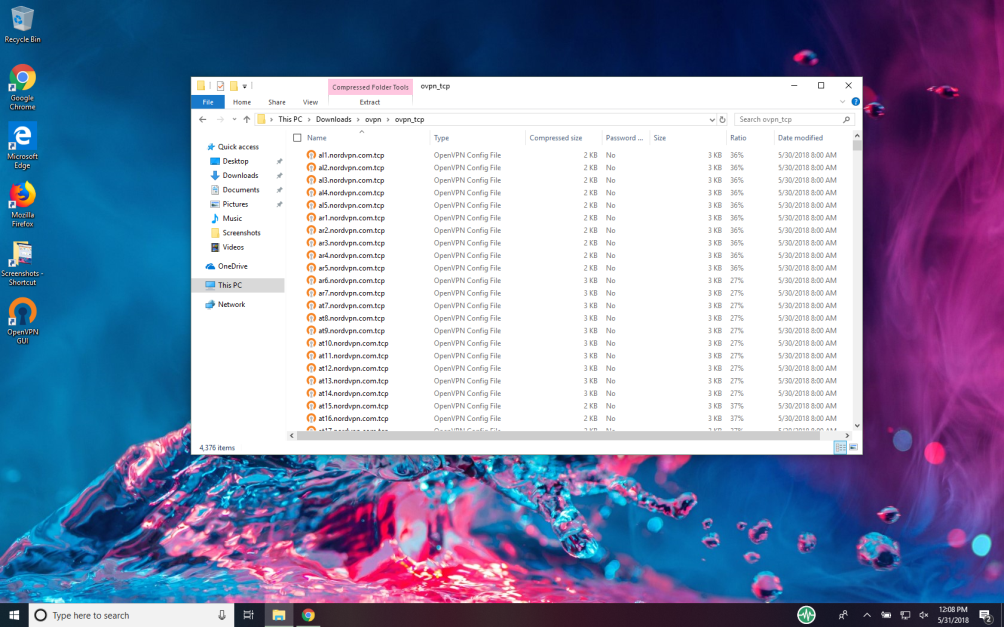This screenshot has width=1004, height=627.
Task: Click the at10.nordvpn.com.tcp file icon
Action: tap(311, 343)
